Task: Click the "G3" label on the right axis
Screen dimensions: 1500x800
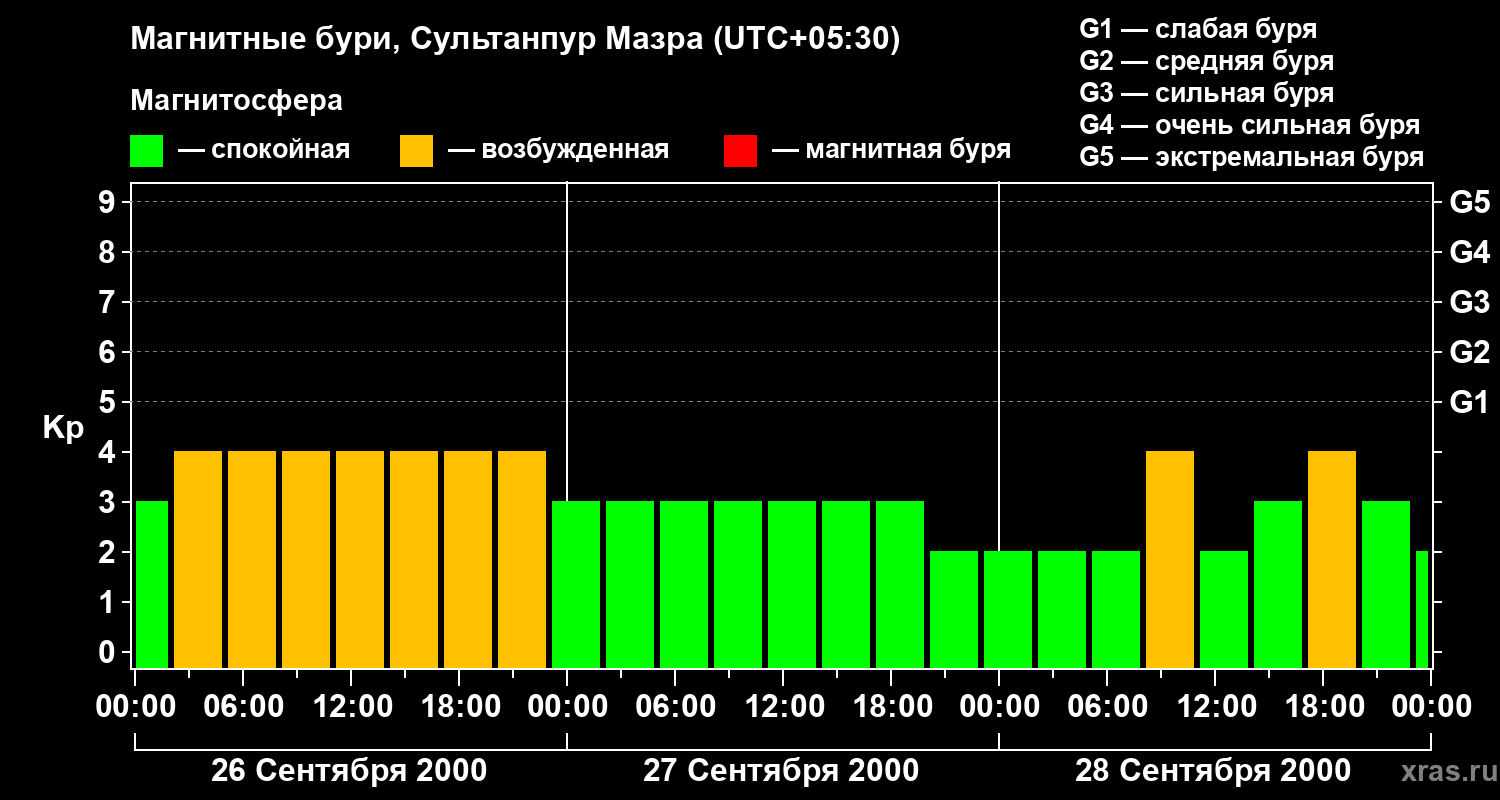Action: click(x=1469, y=302)
